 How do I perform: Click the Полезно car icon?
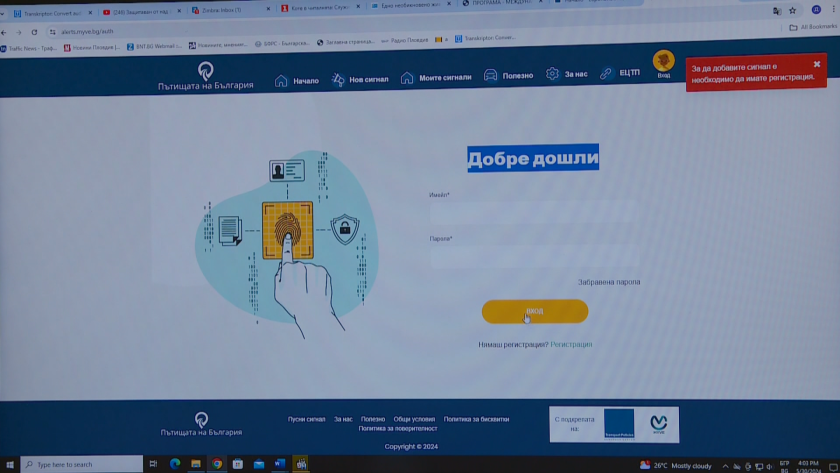coord(491,76)
